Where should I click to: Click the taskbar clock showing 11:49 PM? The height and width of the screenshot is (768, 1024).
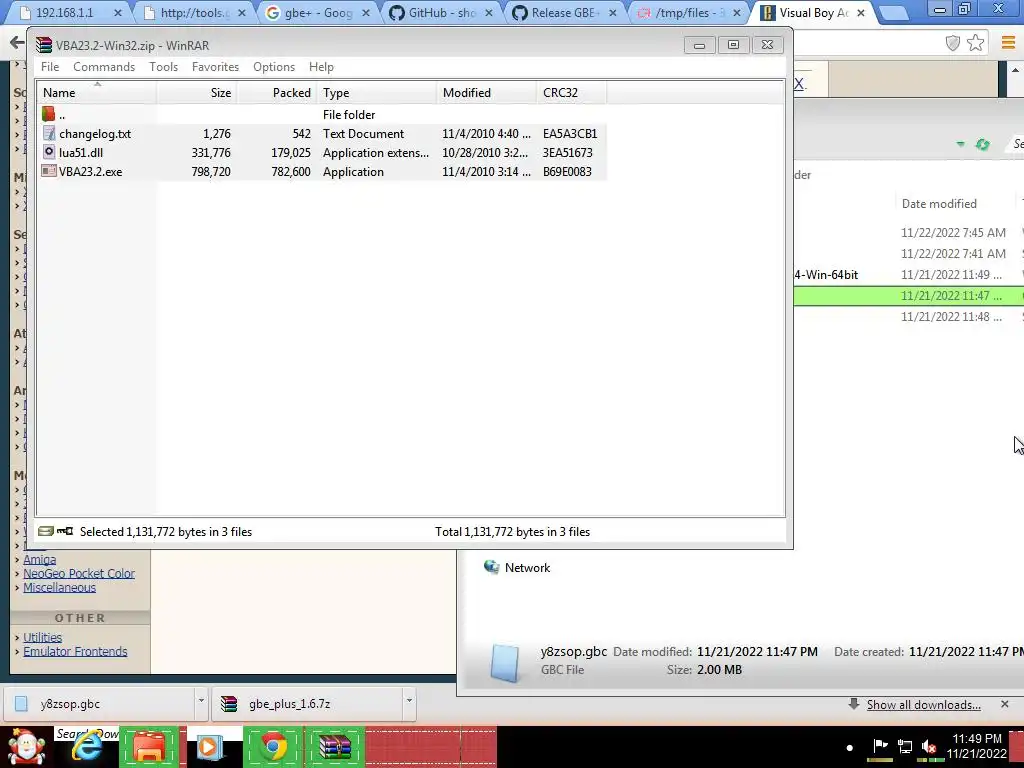[976, 745]
